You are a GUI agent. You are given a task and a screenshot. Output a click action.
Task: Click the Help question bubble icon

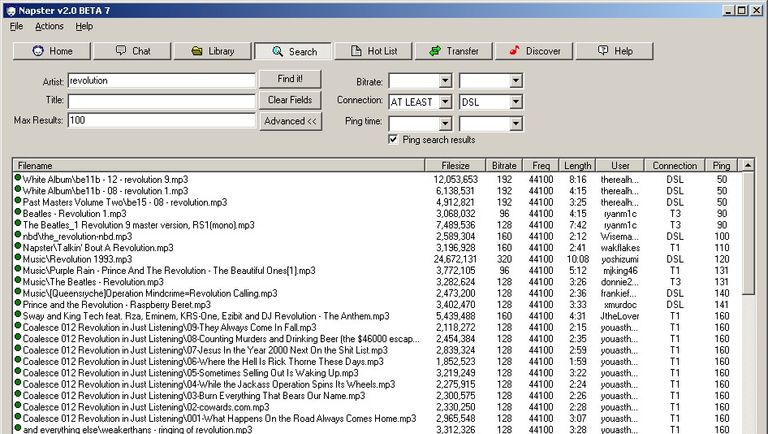click(603, 50)
